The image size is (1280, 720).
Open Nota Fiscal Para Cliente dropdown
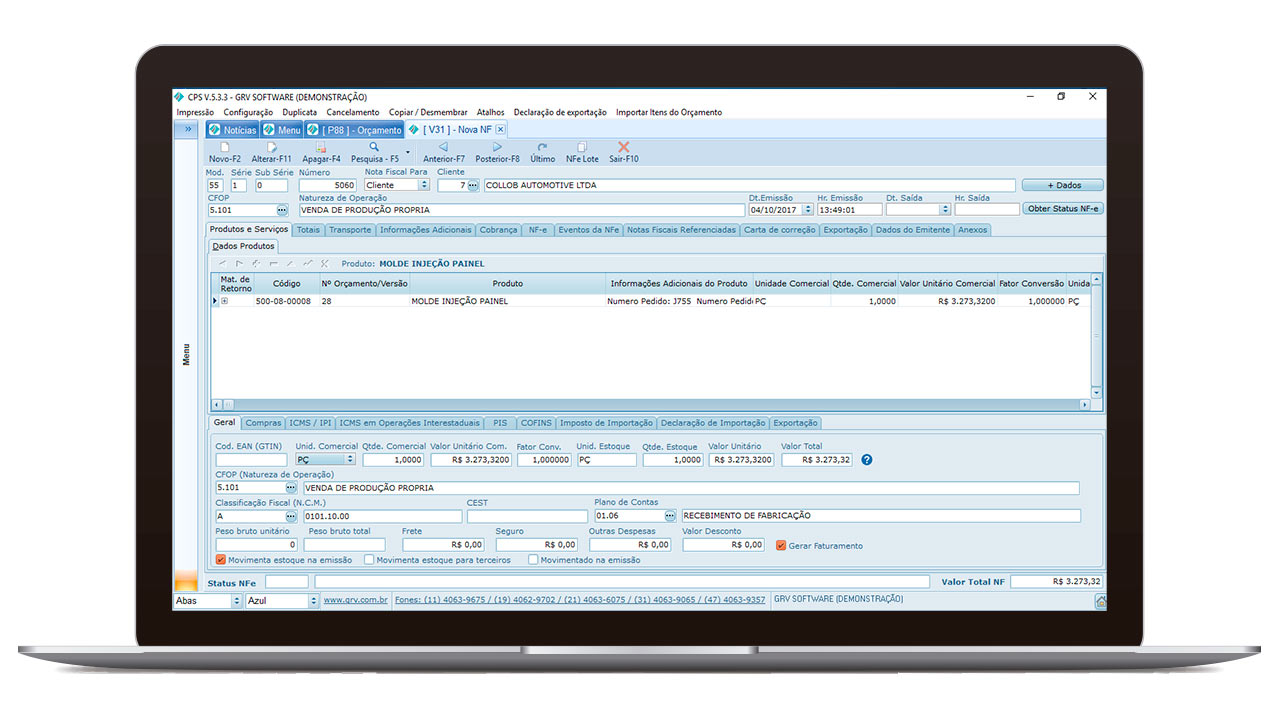[424, 185]
